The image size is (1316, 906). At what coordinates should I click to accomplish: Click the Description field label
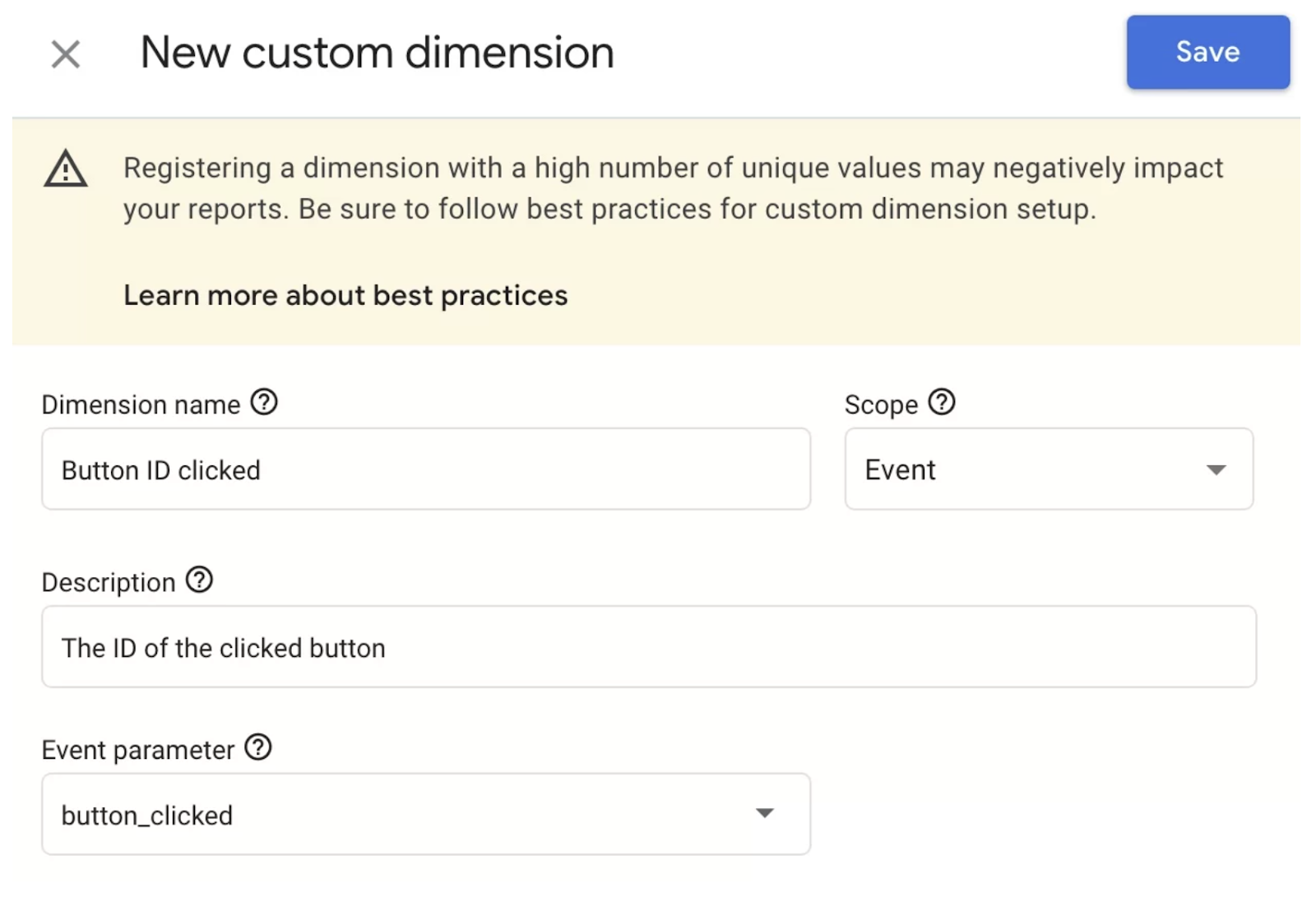coord(109,582)
